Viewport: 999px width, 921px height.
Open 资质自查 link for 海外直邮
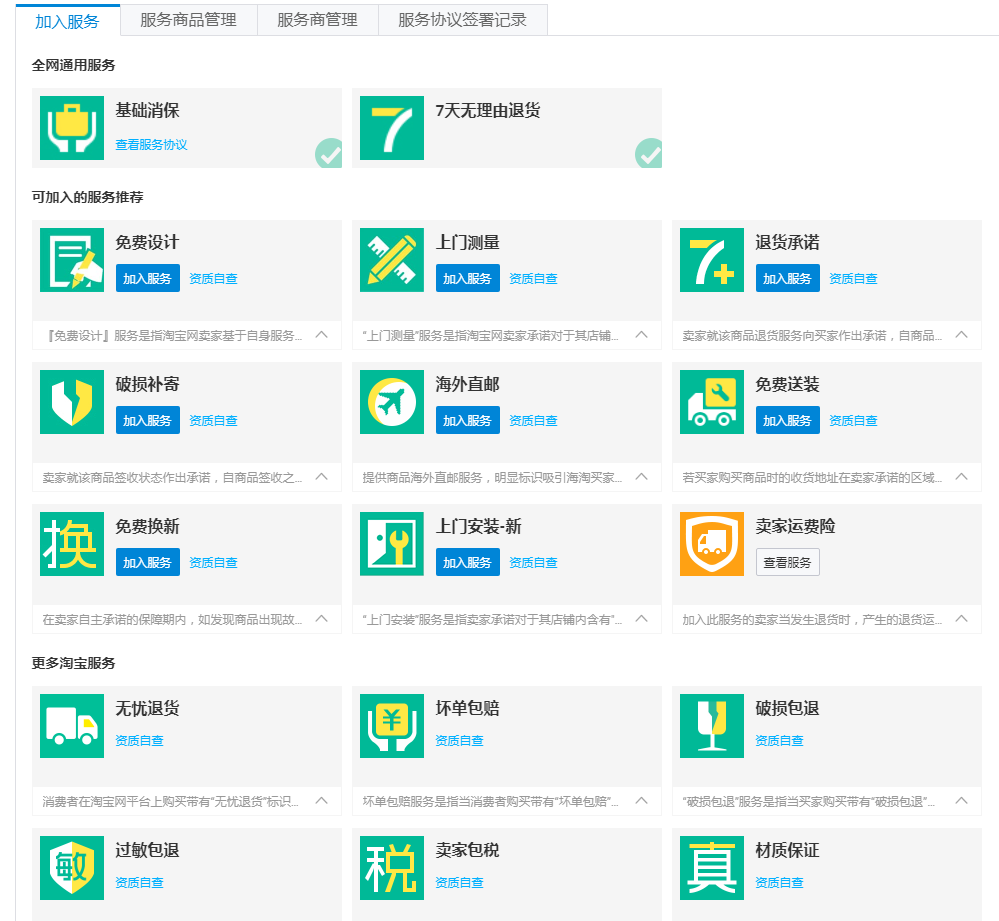tap(533, 420)
